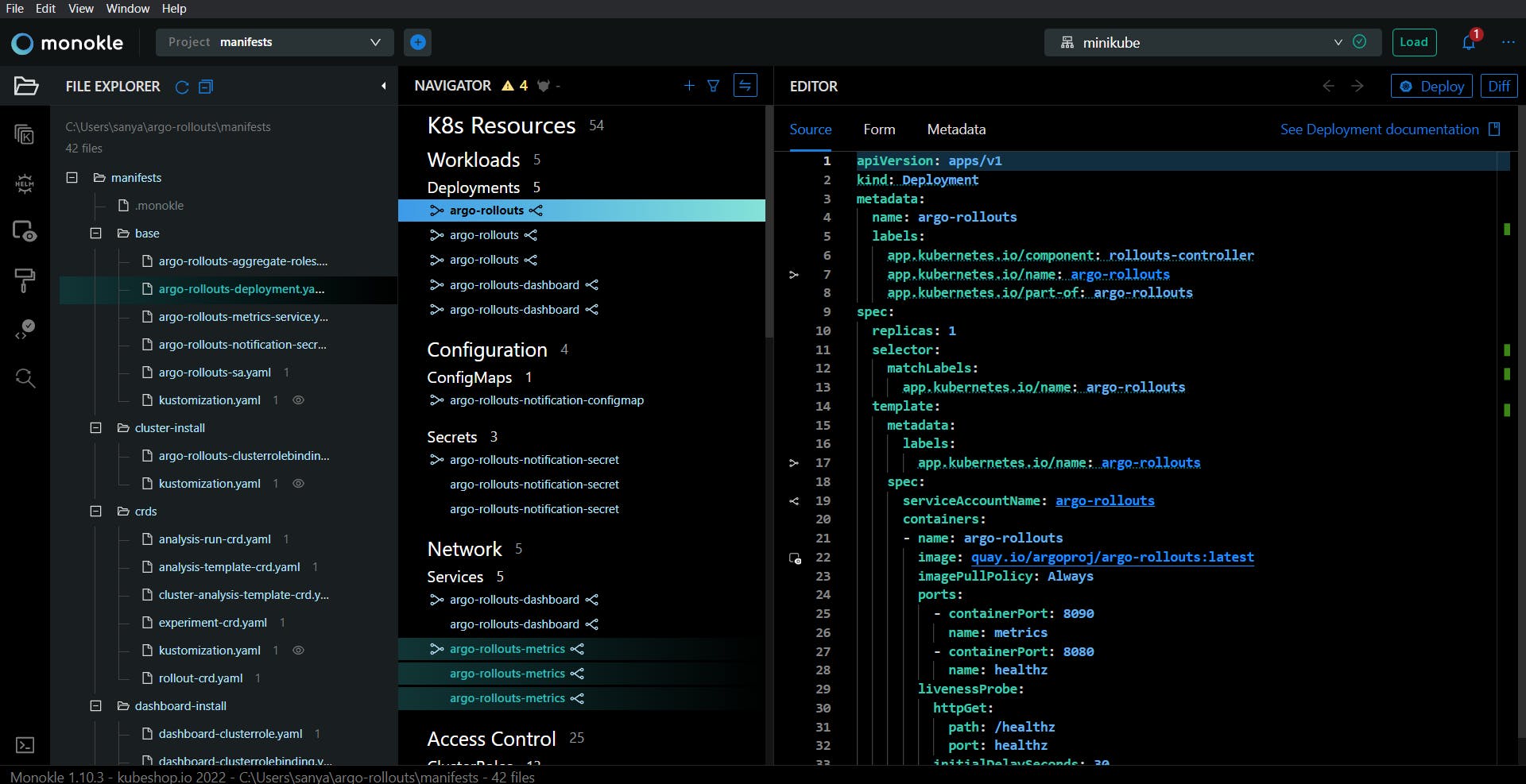Toggle preview eye on cluster-install kustomization.yaml
The height and width of the screenshot is (784, 1526).
pos(299,484)
